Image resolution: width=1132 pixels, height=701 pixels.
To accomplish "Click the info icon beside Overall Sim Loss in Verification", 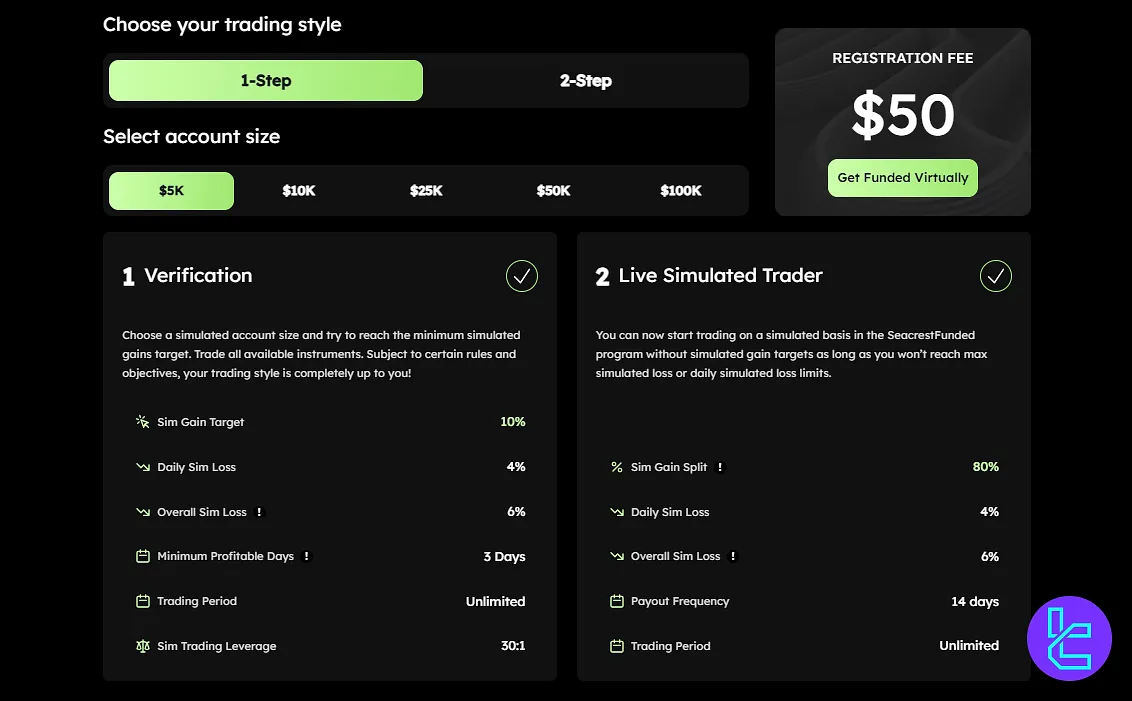I will point(259,512).
